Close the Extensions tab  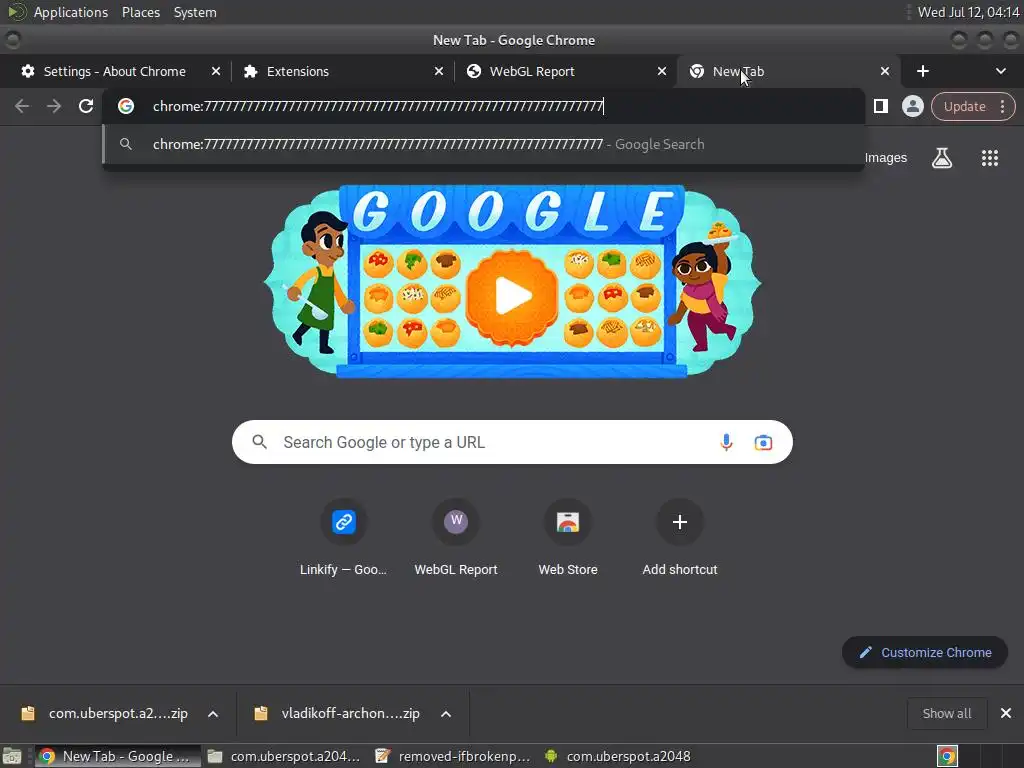439,71
